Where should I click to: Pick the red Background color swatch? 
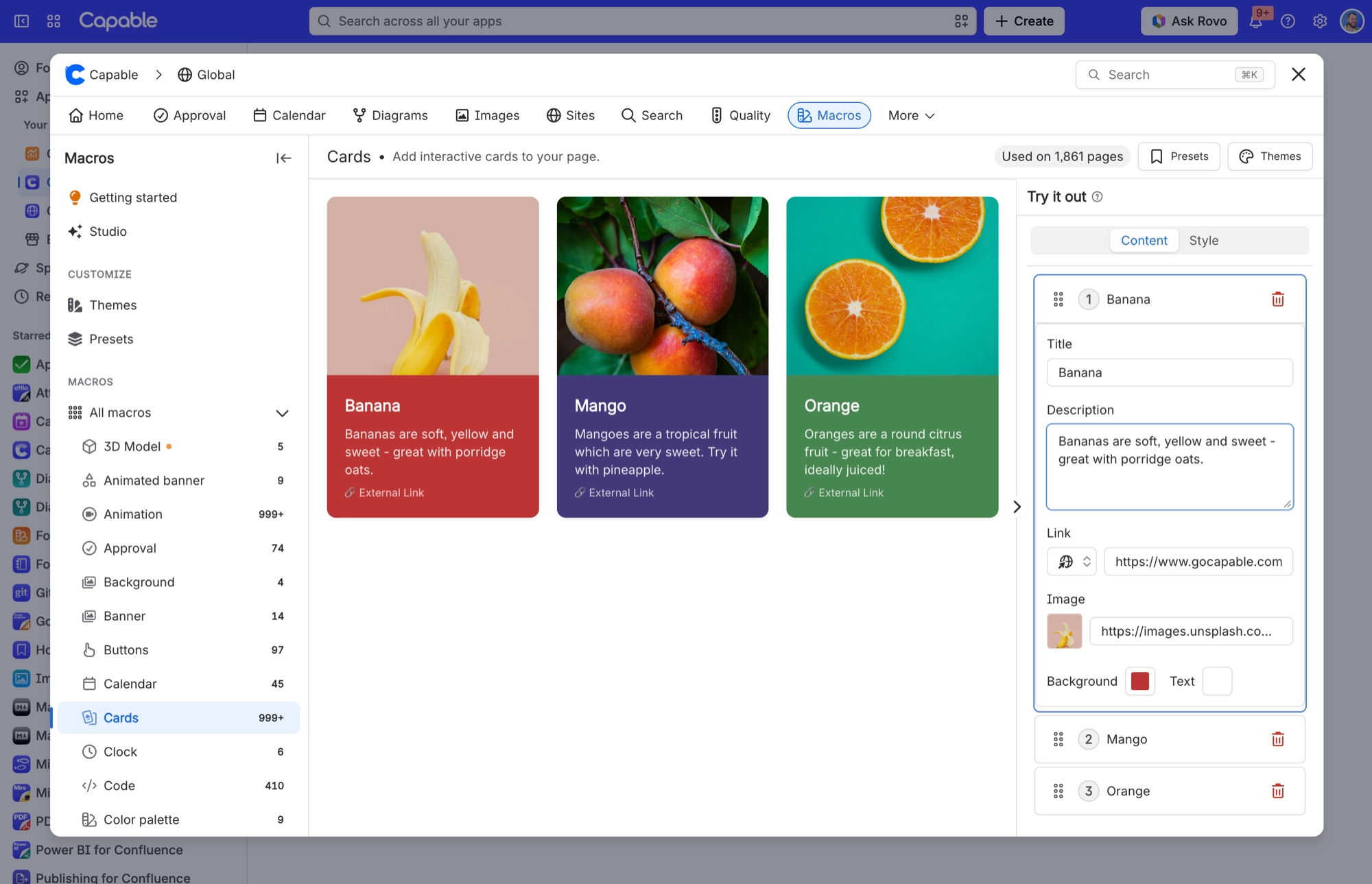pos(1140,682)
